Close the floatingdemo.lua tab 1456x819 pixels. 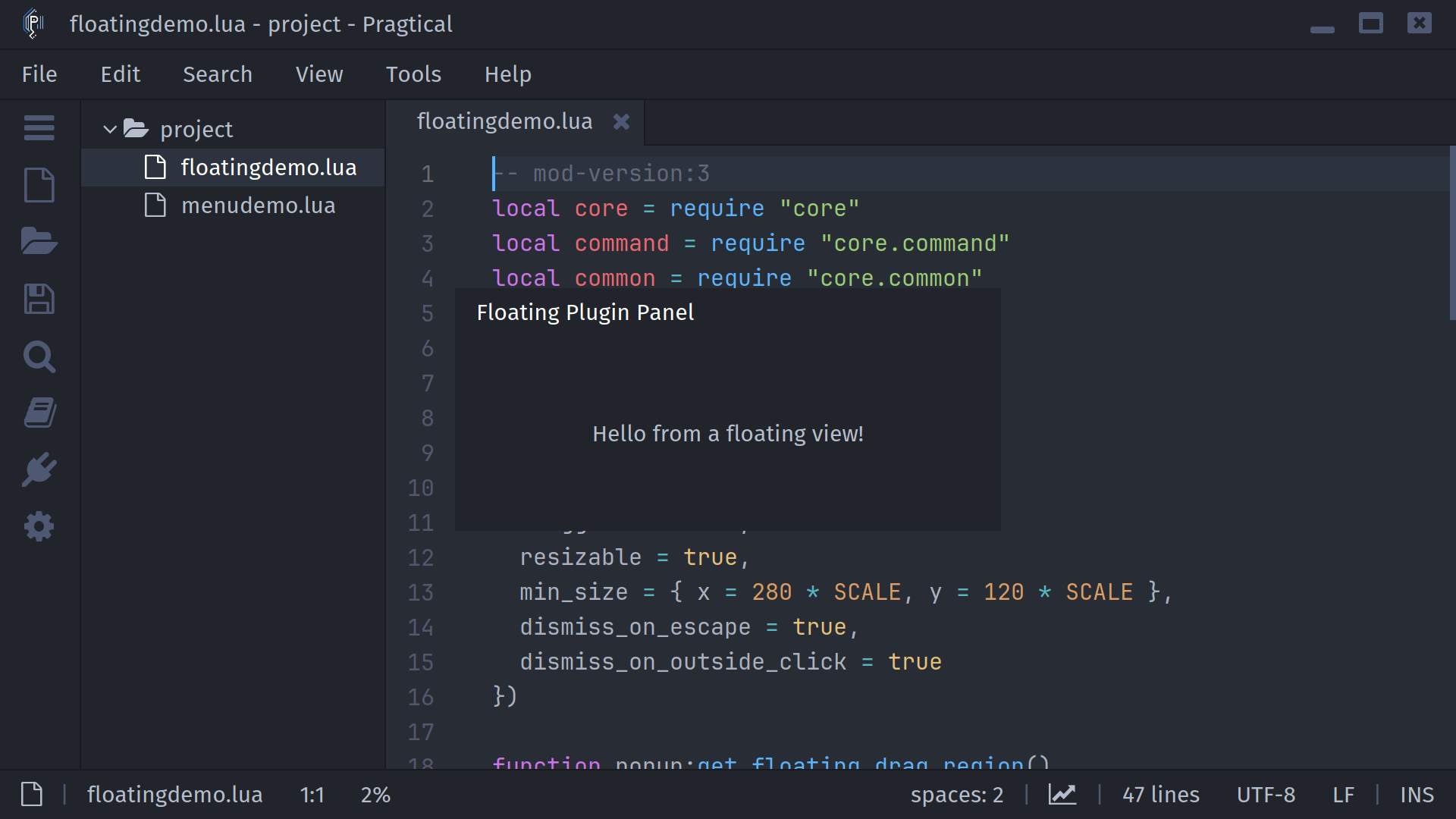point(621,121)
